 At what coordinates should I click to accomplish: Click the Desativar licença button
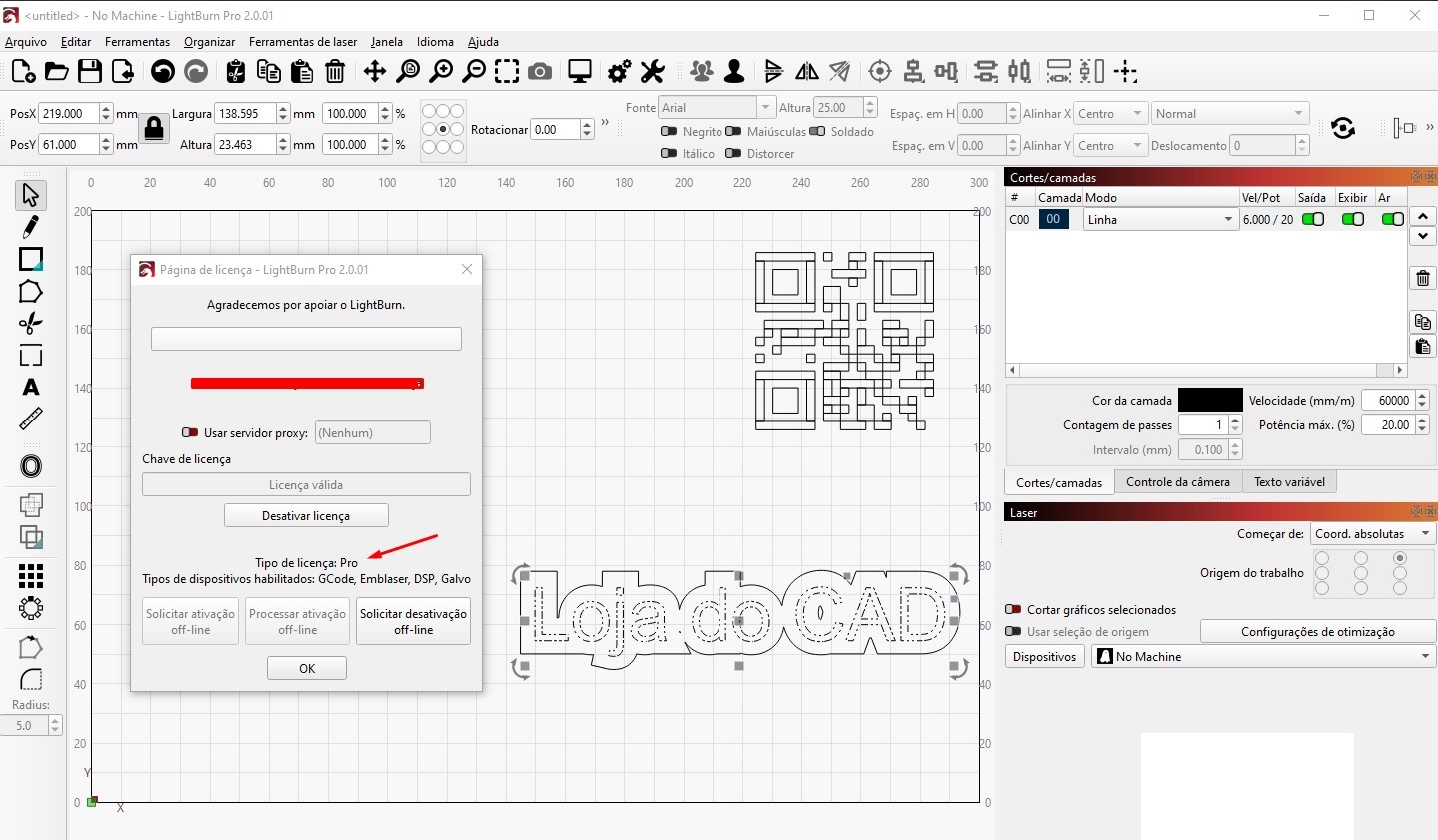(306, 516)
